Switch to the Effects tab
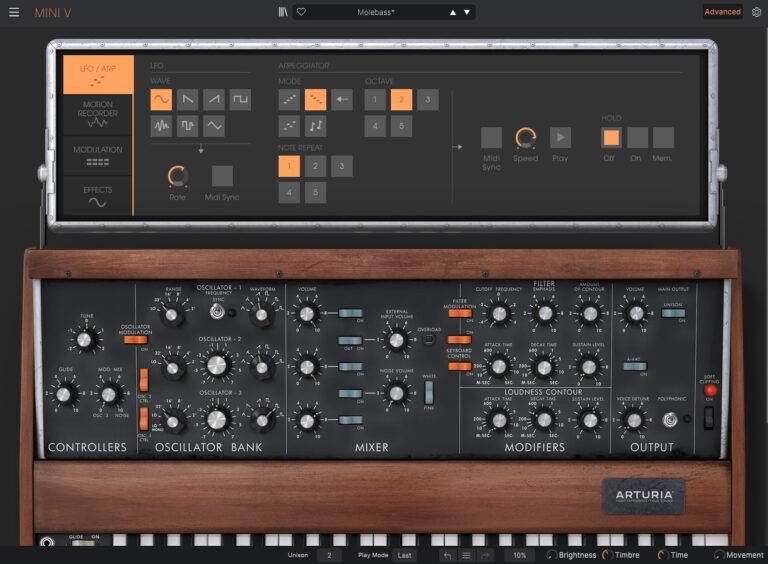This screenshot has height=564, width=768. coord(98,195)
